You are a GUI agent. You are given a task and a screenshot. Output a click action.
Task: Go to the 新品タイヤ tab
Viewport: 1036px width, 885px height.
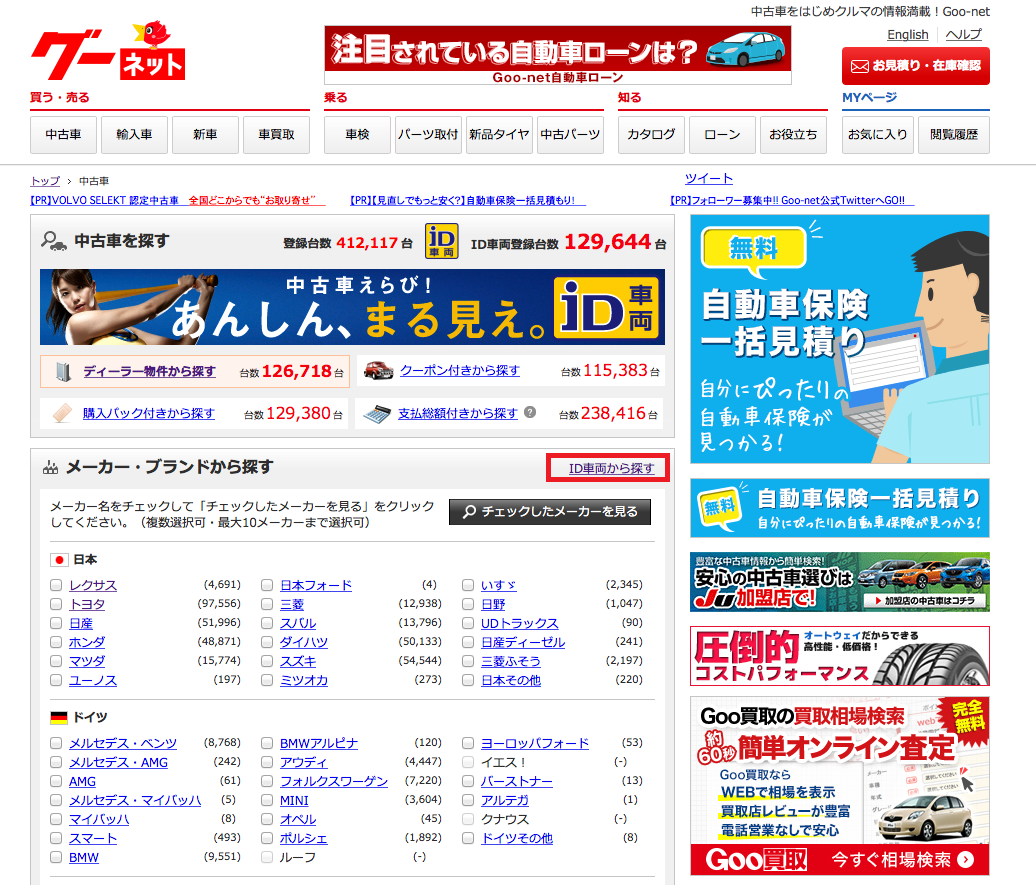[499, 135]
